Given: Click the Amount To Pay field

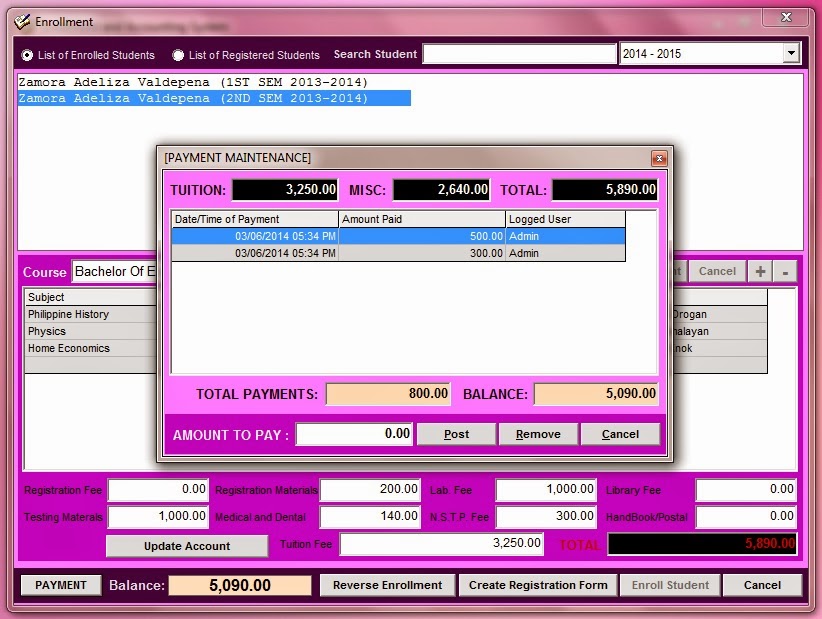Looking at the screenshot, I should pyautogui.click(x=354, y=434).
